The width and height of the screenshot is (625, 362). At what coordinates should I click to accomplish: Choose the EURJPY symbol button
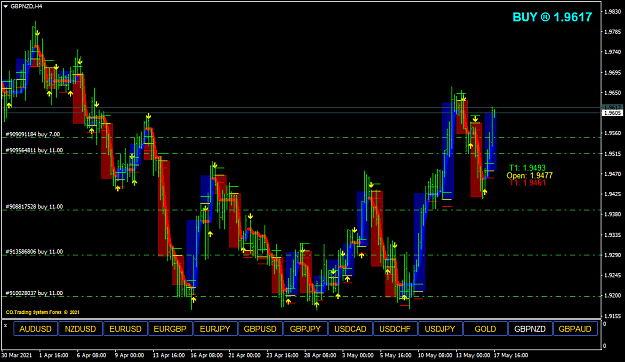[x=215, y=329]
